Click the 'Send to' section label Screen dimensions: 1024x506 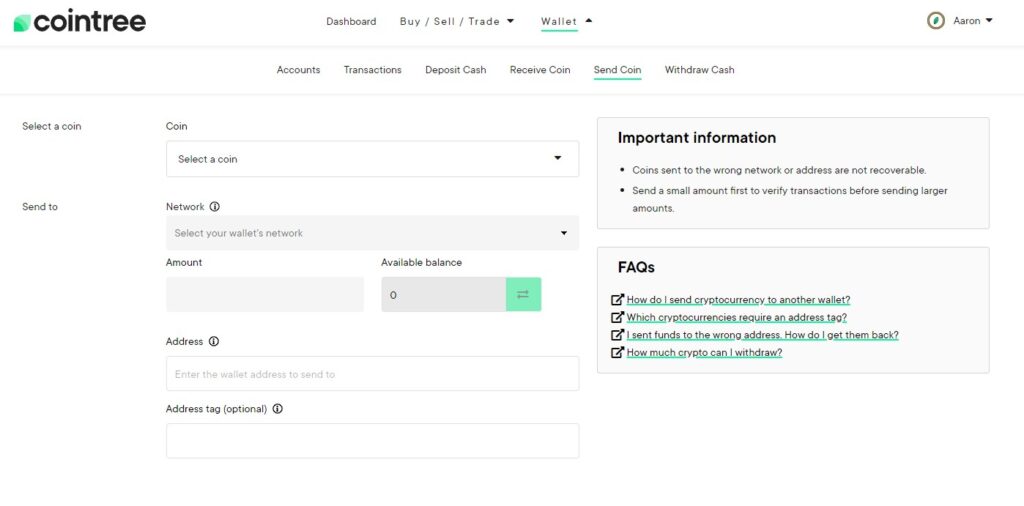tap(40, 206)
